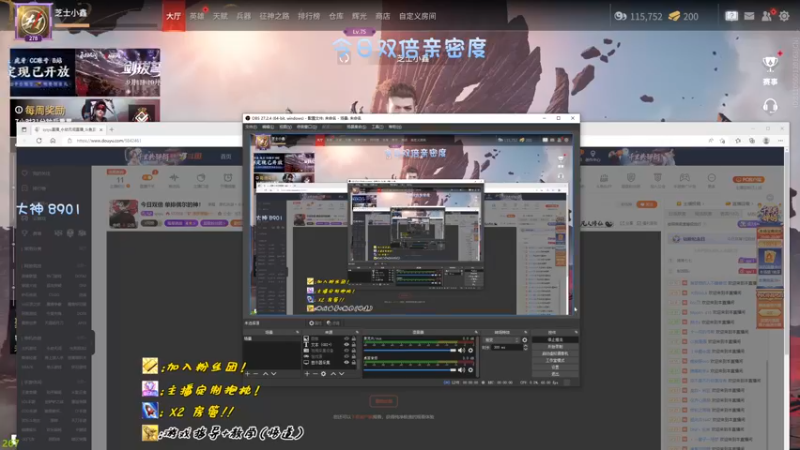Viewport: 800px width, 450px height.
Task: Click the player avatar 芝士小鑫
Action: click(x=33, y=21)
